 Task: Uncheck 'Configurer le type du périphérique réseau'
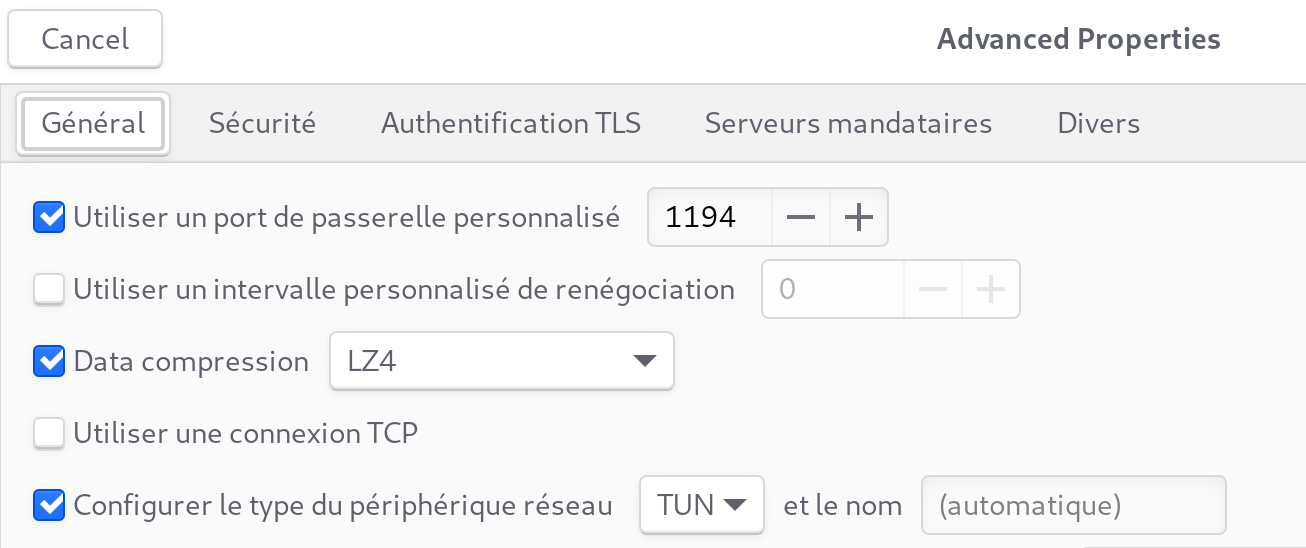click(x=49, y=505)
